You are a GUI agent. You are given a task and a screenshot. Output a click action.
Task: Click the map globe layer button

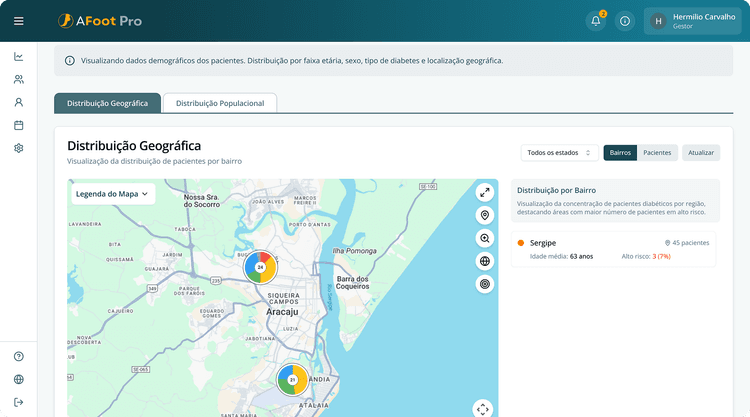(x=485, y=261)
